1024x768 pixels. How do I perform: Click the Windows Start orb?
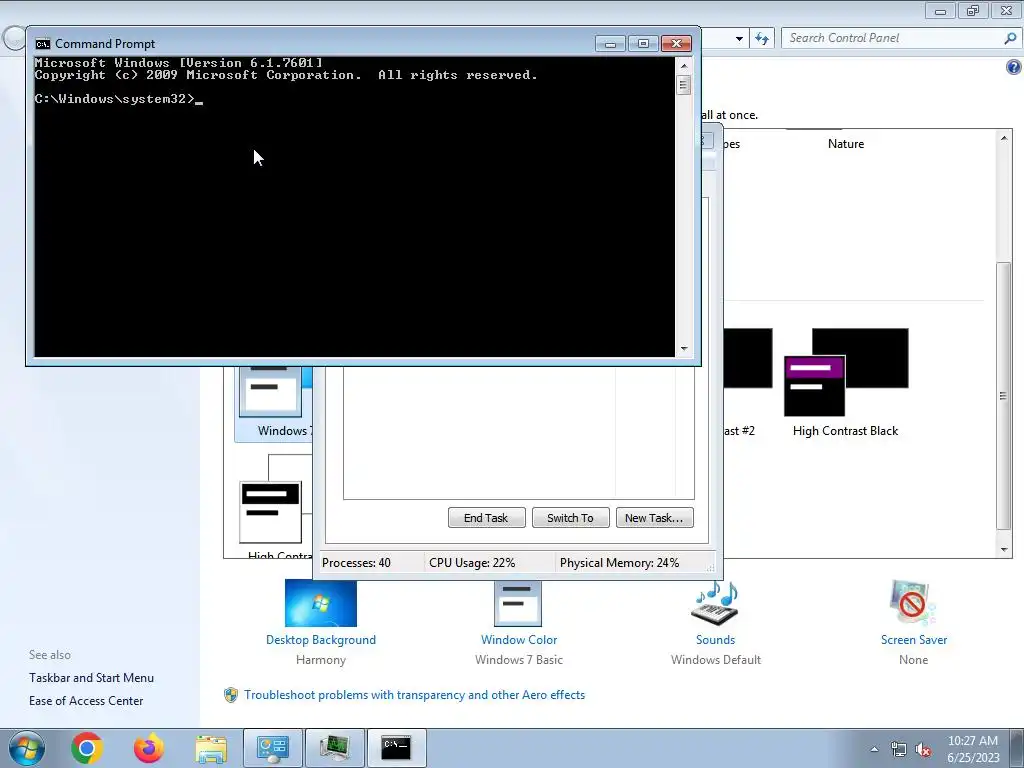(27, 748)
